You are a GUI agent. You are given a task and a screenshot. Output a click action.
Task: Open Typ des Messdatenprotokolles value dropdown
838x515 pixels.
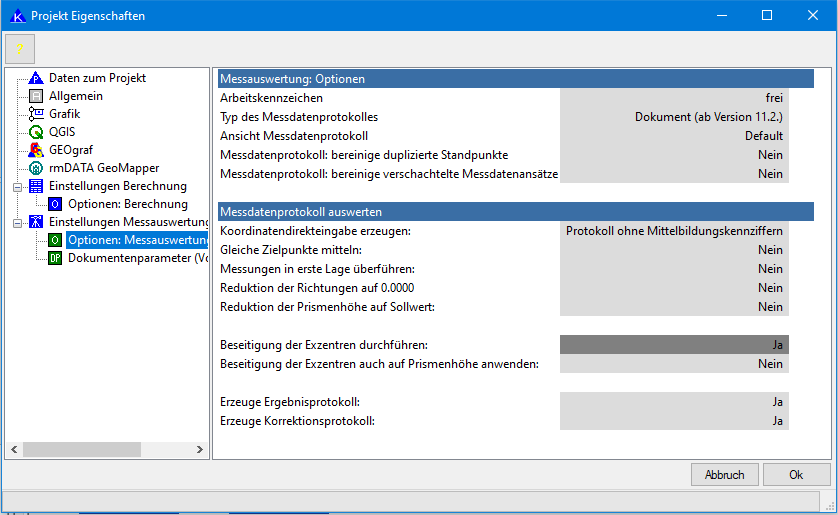click(x=674, y=117)
